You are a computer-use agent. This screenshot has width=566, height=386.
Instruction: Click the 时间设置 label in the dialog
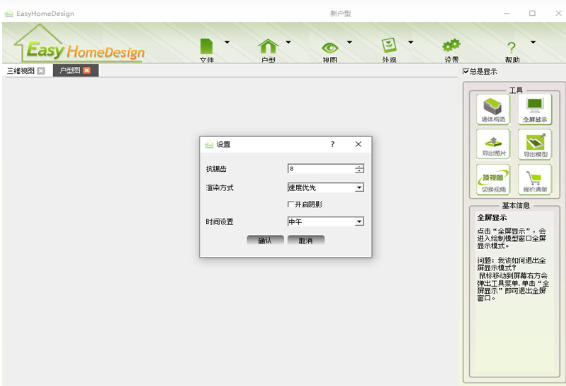(219, 222)
